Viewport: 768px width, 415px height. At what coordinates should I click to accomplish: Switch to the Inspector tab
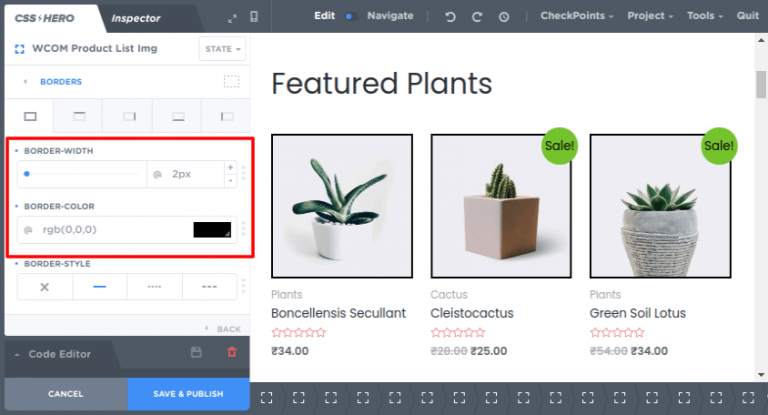coord(136,19)
